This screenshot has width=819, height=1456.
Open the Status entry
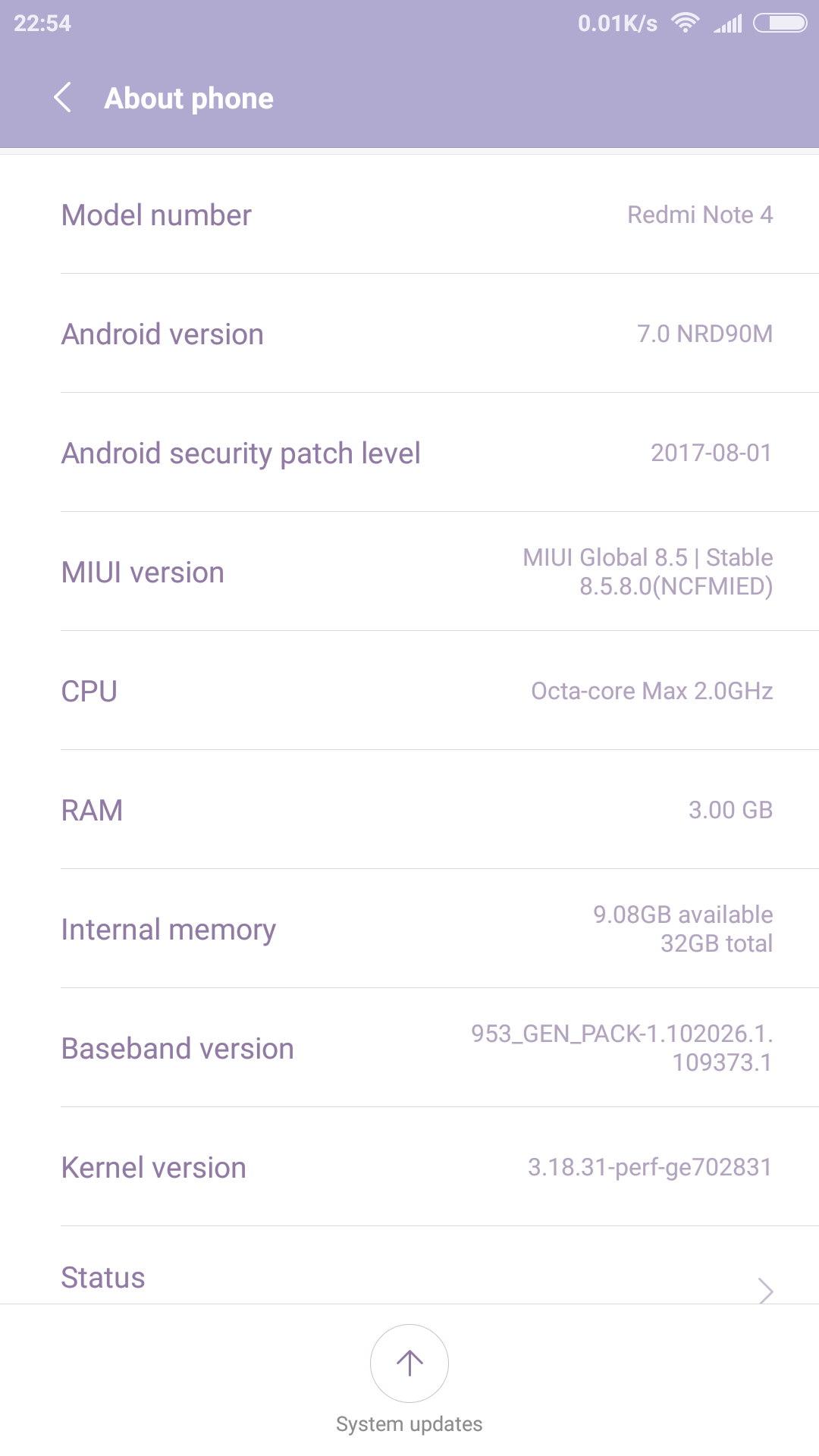103,1278
